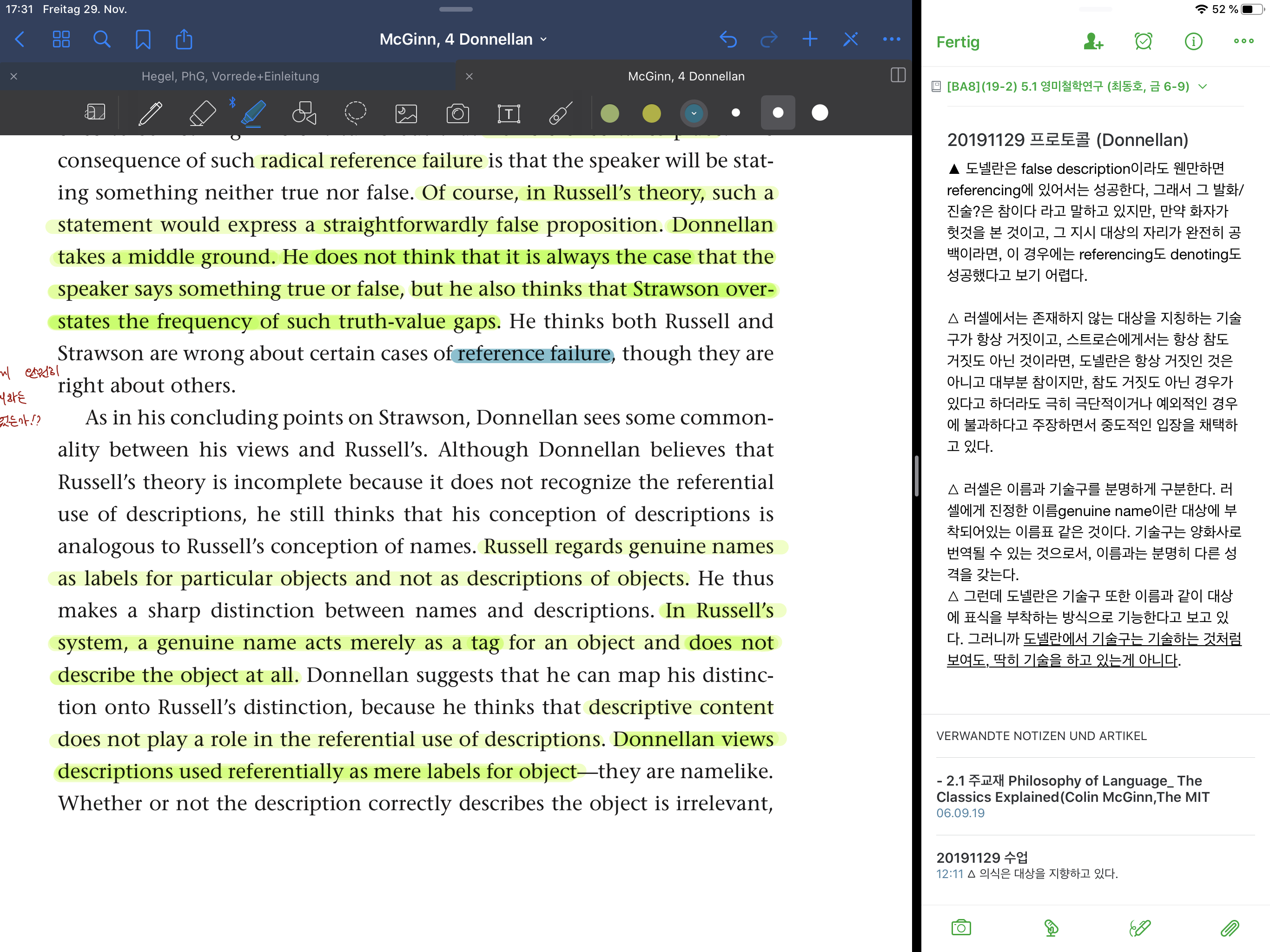Open blue highlighter color dropdown
The height and width of the screenshot is (952, 1270).
coord(694,113)
